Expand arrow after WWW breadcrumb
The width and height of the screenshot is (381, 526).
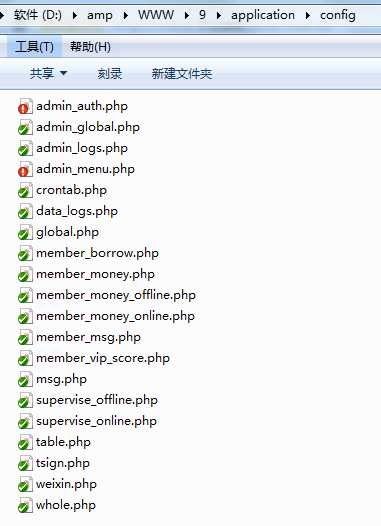187,15
